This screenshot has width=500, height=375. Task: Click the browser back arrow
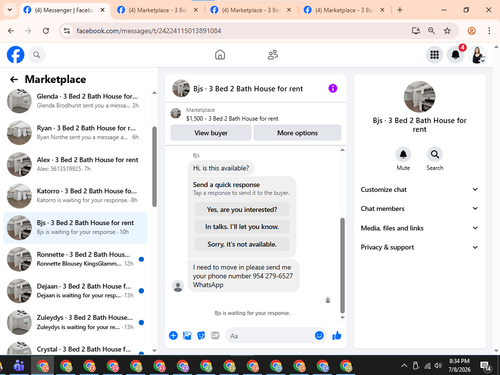pos(11,31)
